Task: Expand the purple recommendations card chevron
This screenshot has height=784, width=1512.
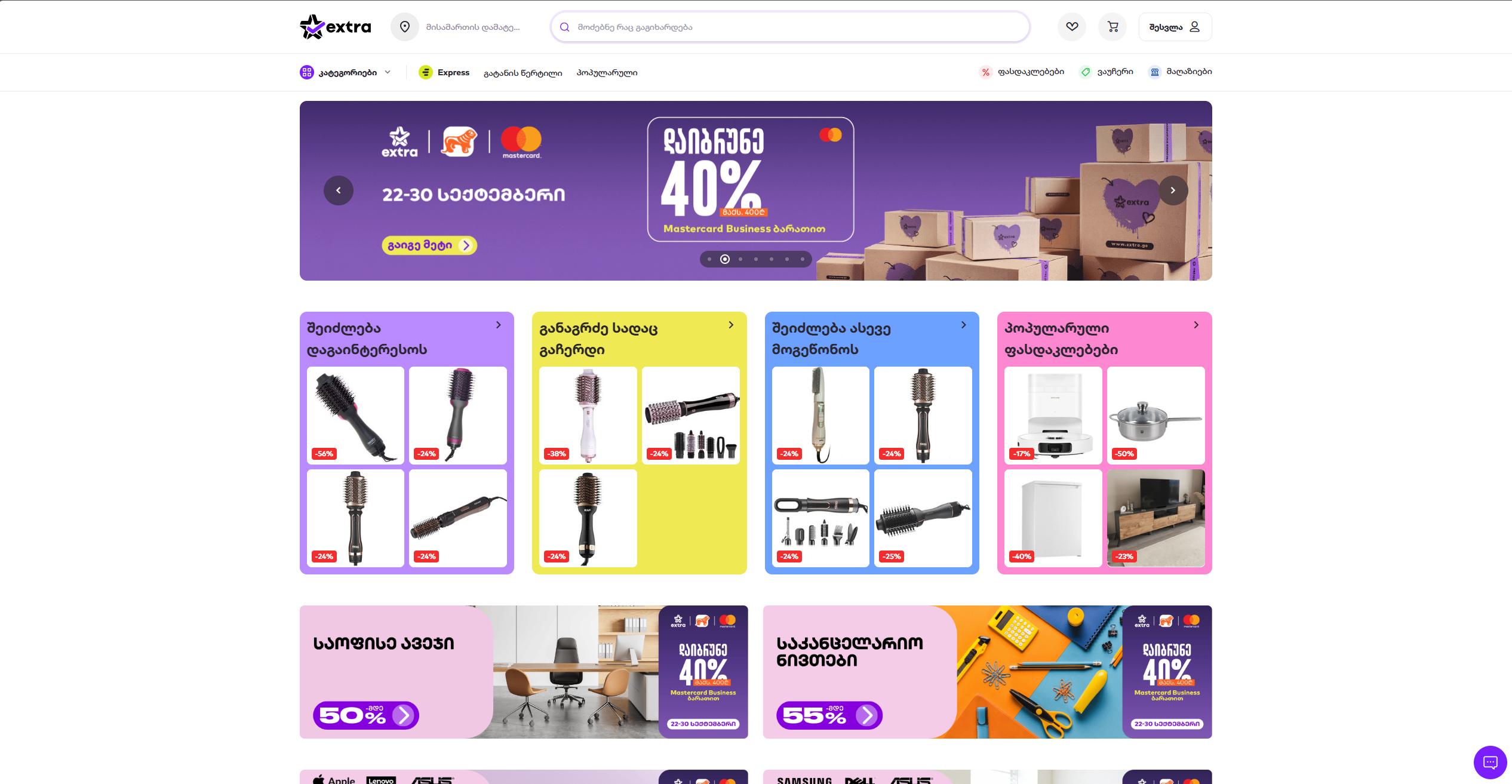Action: 499,325
